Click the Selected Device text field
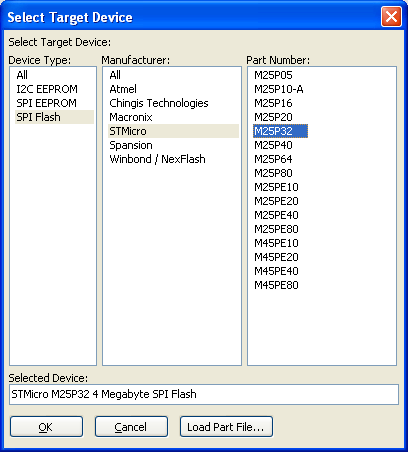 coord(204,394)
